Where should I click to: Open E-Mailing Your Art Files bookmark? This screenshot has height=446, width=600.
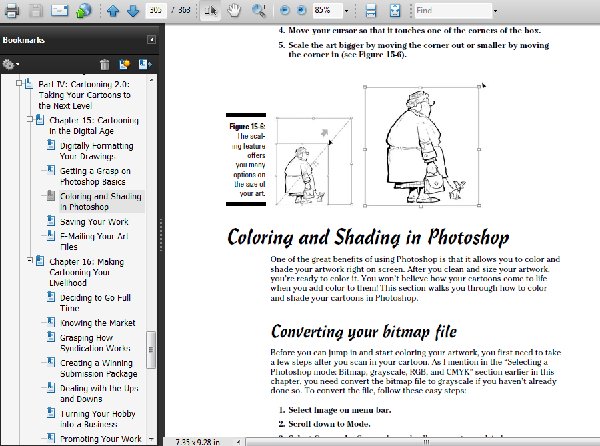tap(94, 241)
